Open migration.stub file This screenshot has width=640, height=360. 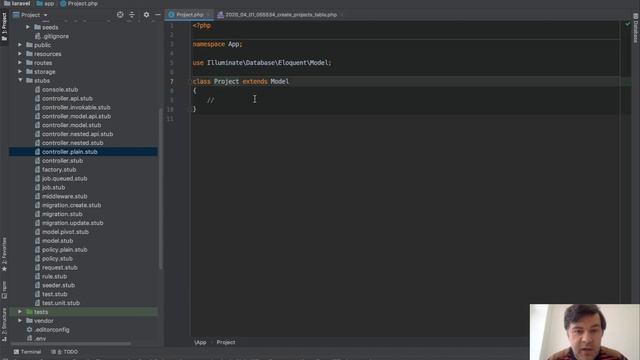[x=62, y=214]
